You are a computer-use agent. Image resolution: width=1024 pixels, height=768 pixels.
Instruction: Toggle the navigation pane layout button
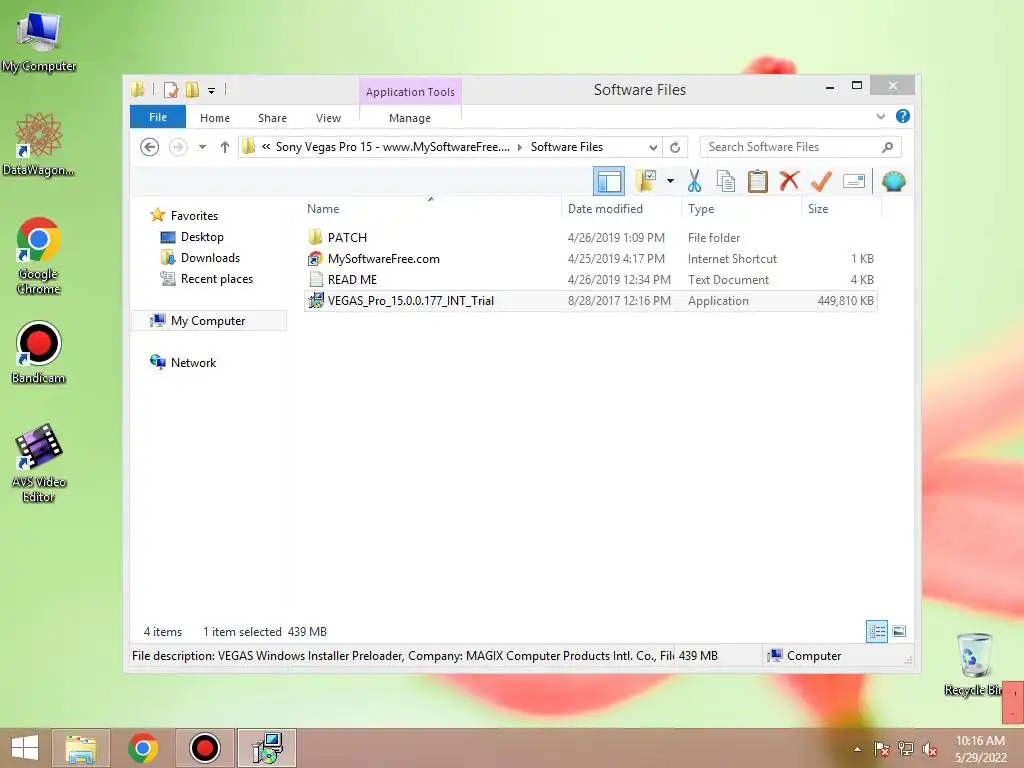coord(609,182)
